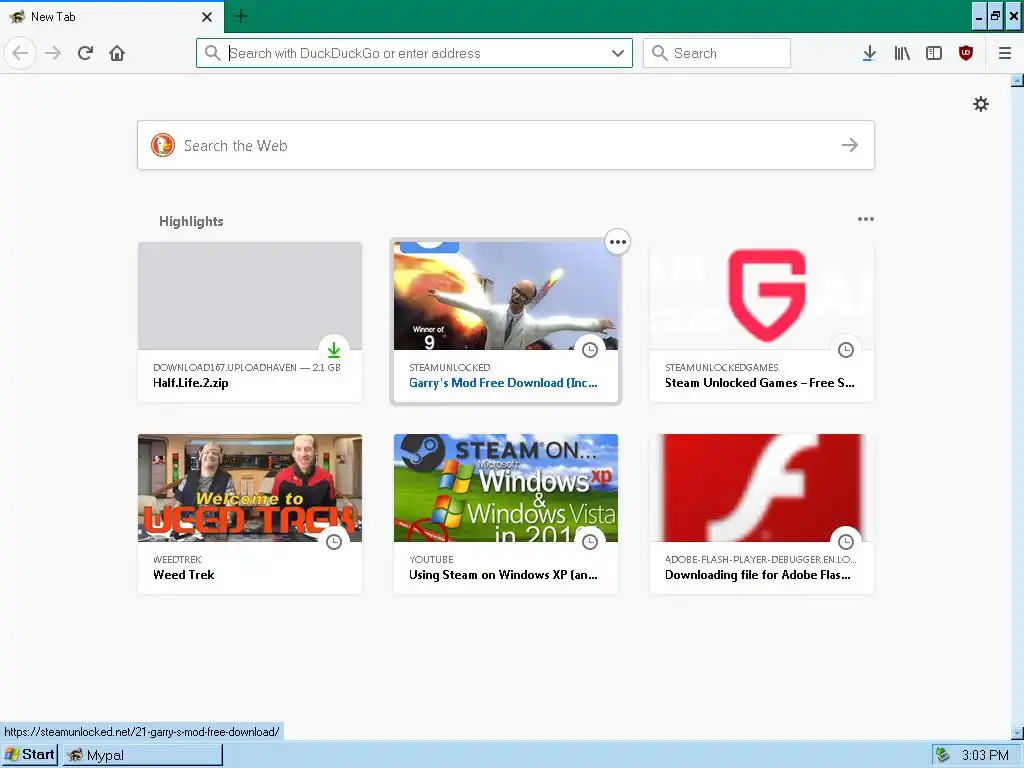Viewport: 1024px width, 768px height.
Task: Click the scrollbar up arrow
Action: 1017,80
